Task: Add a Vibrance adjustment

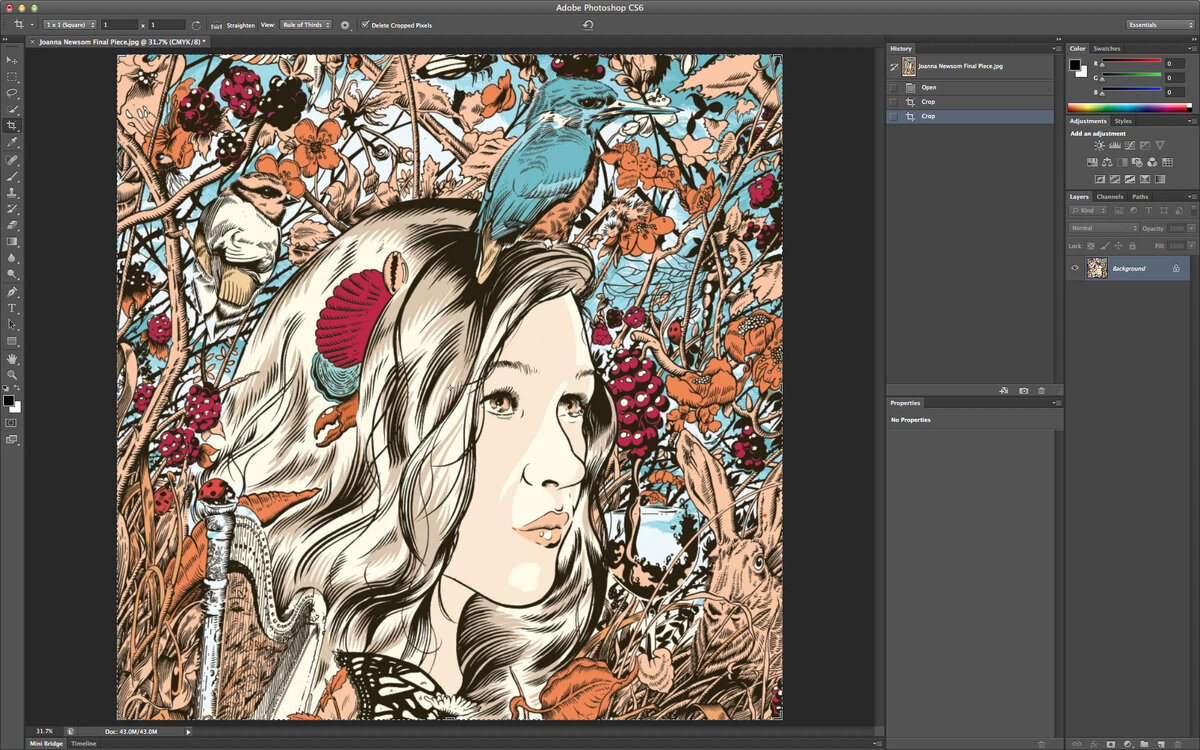Action: coord(1160,145)
